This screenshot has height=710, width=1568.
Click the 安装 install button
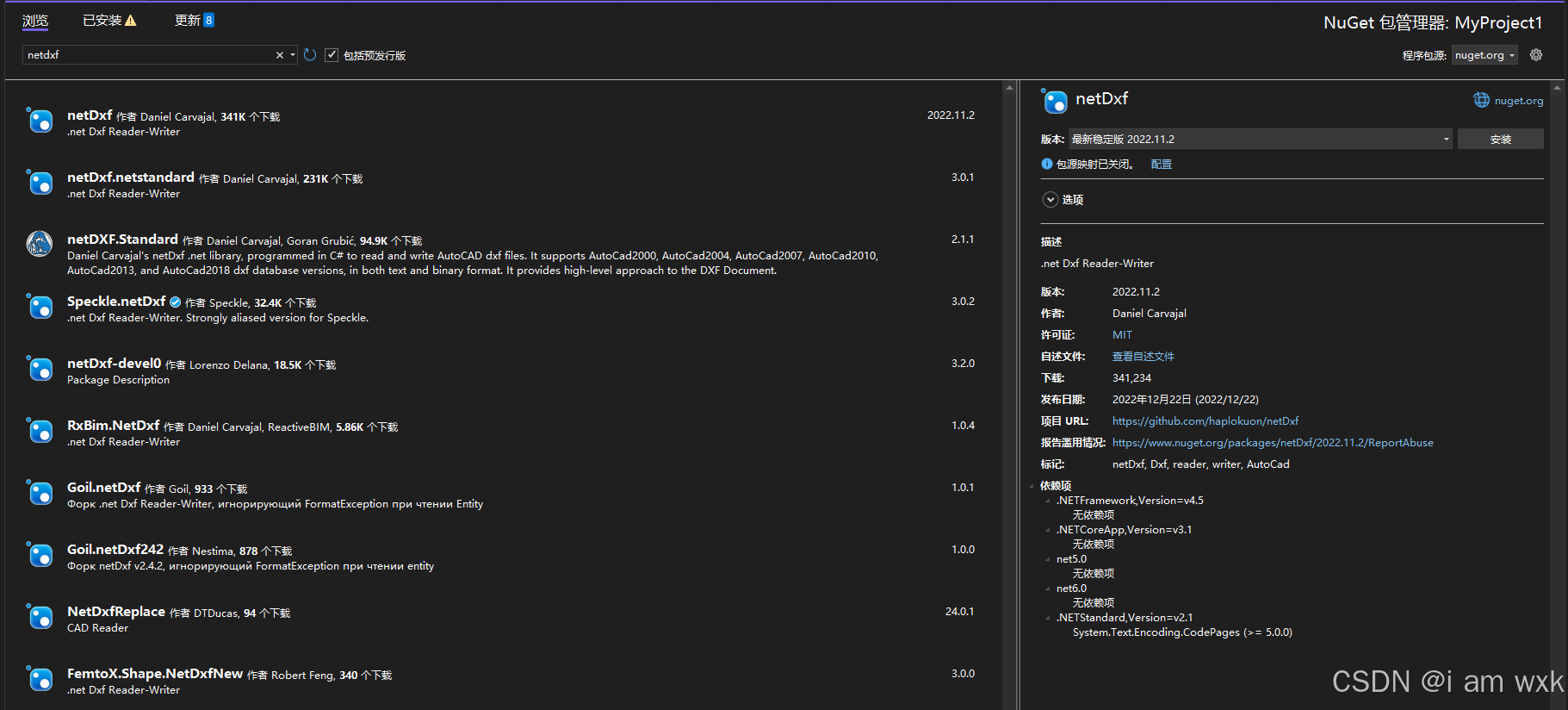click(1501, 139)
